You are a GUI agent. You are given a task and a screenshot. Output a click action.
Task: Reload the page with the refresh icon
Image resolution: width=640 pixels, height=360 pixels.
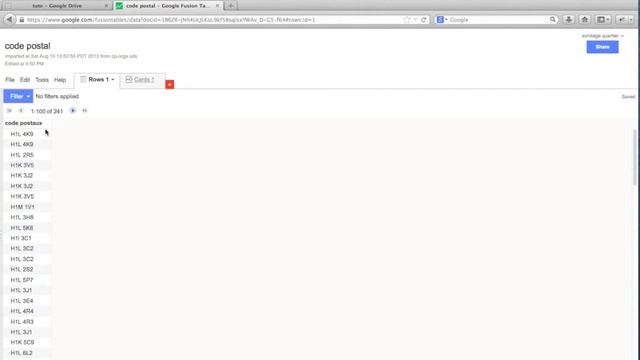coord(424,20)
